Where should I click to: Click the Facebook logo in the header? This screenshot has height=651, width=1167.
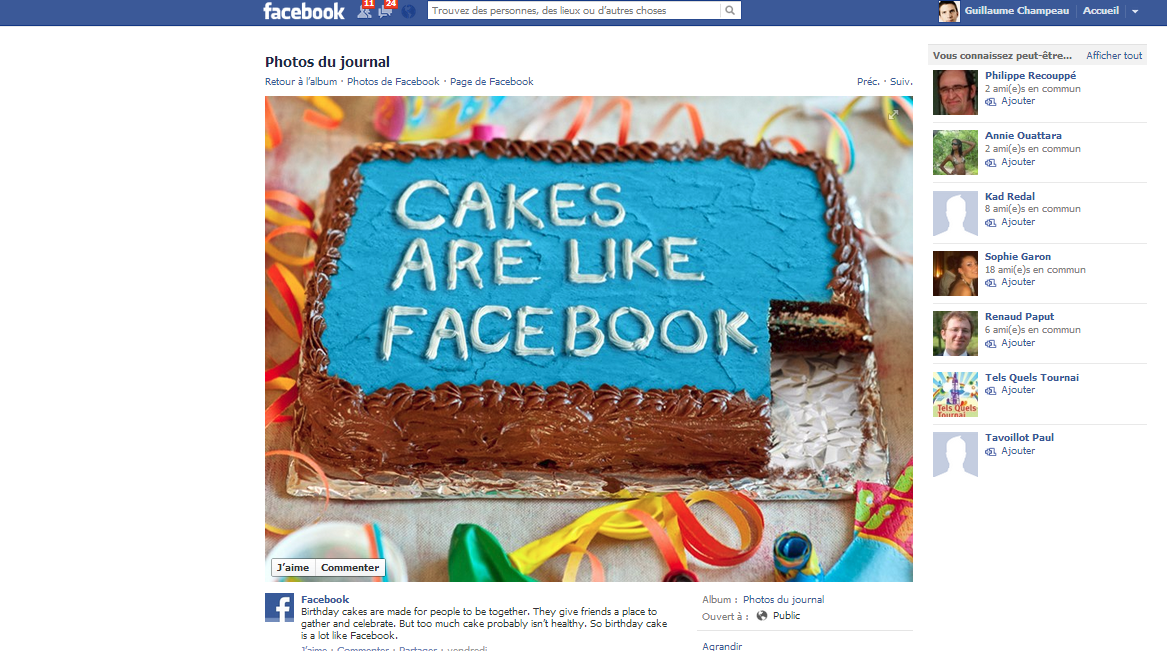[x=304, y=11]
